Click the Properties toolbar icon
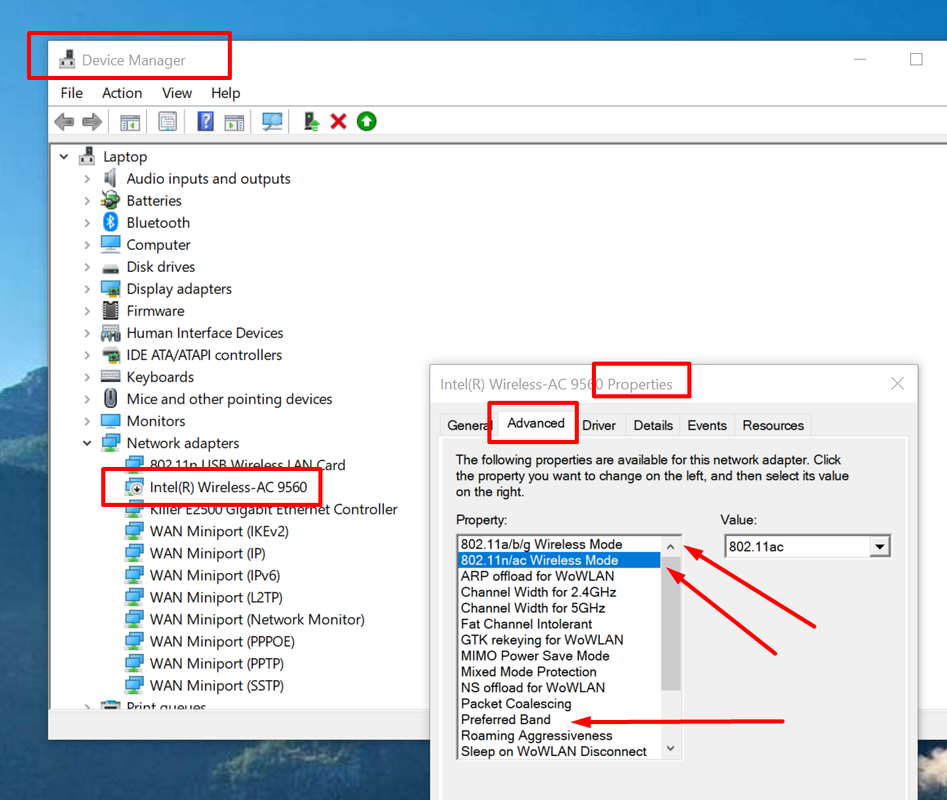 [x=167, y=122]
